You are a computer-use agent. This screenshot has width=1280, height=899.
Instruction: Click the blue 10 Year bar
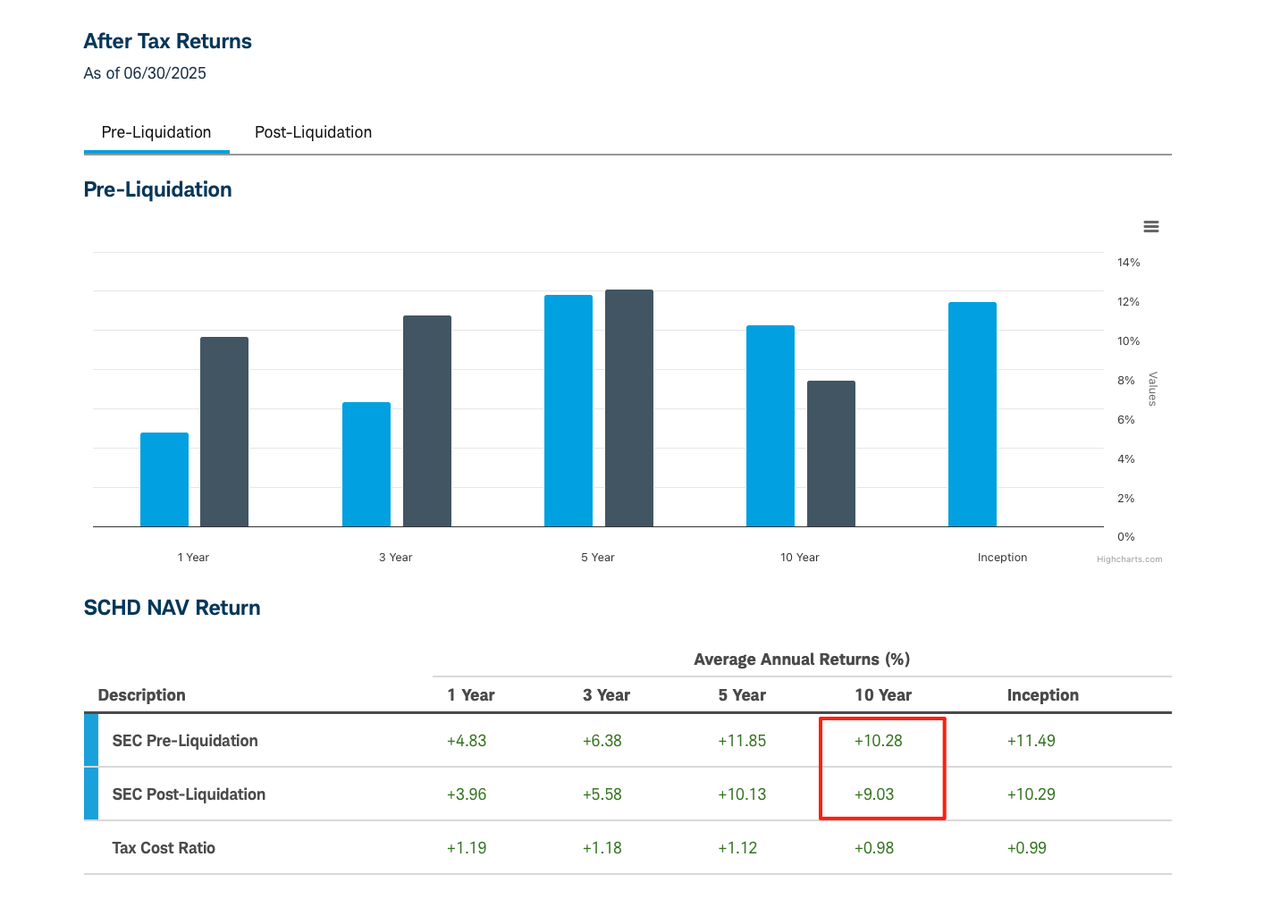pos(770,426)
